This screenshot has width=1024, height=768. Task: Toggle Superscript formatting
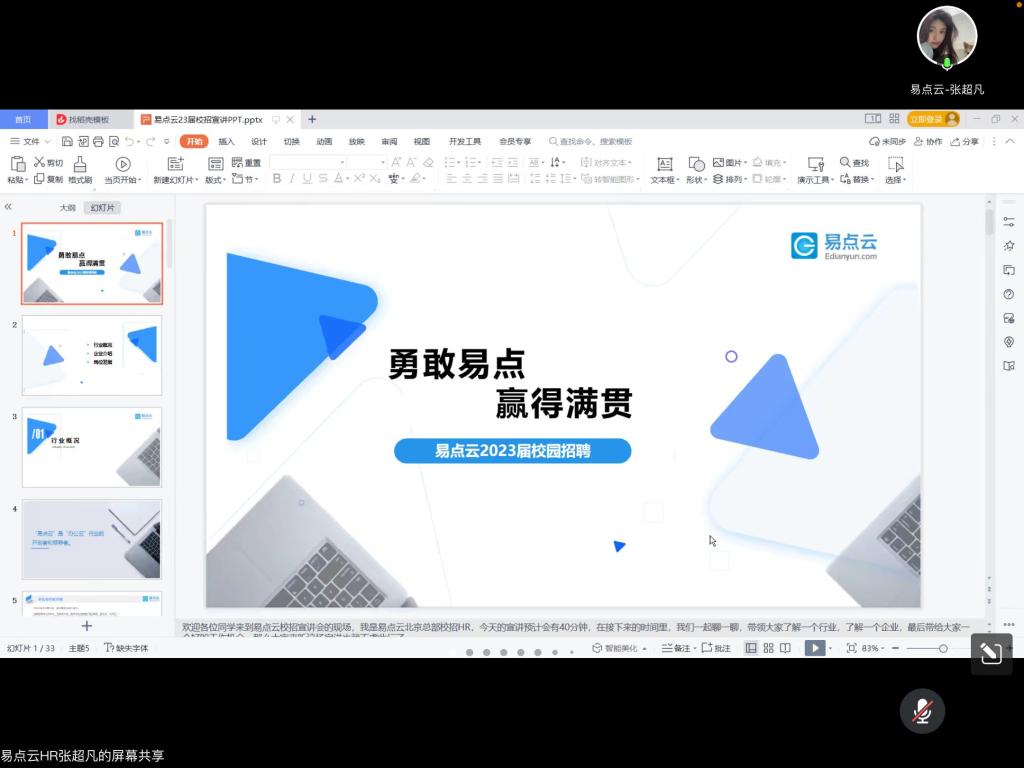tap(359, 178)
